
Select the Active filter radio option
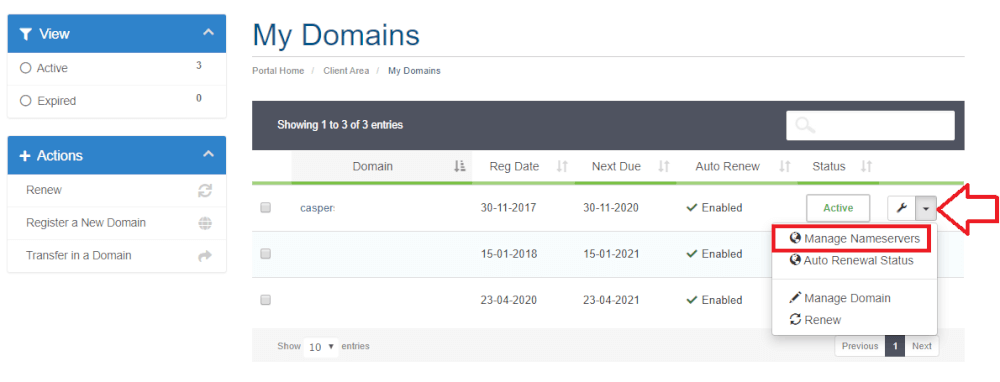(x=26, y=68)
